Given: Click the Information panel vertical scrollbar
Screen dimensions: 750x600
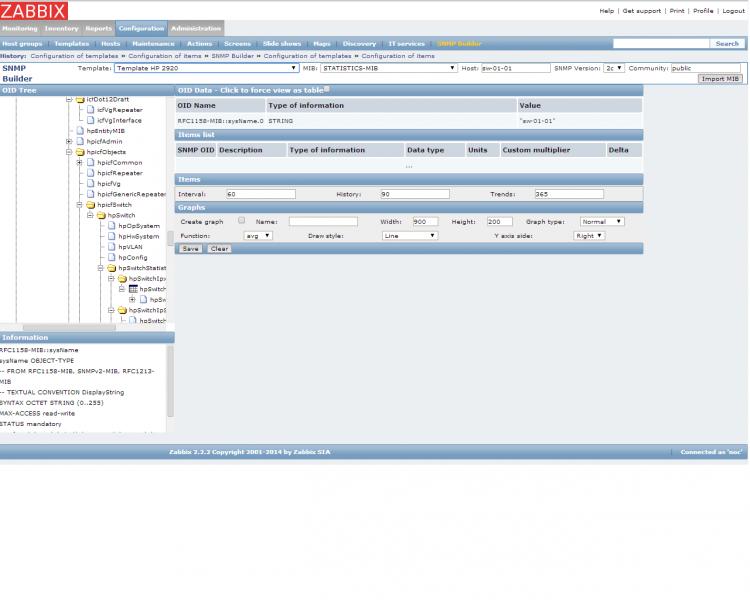Looking at the screenshot, I should pos(170,380).
